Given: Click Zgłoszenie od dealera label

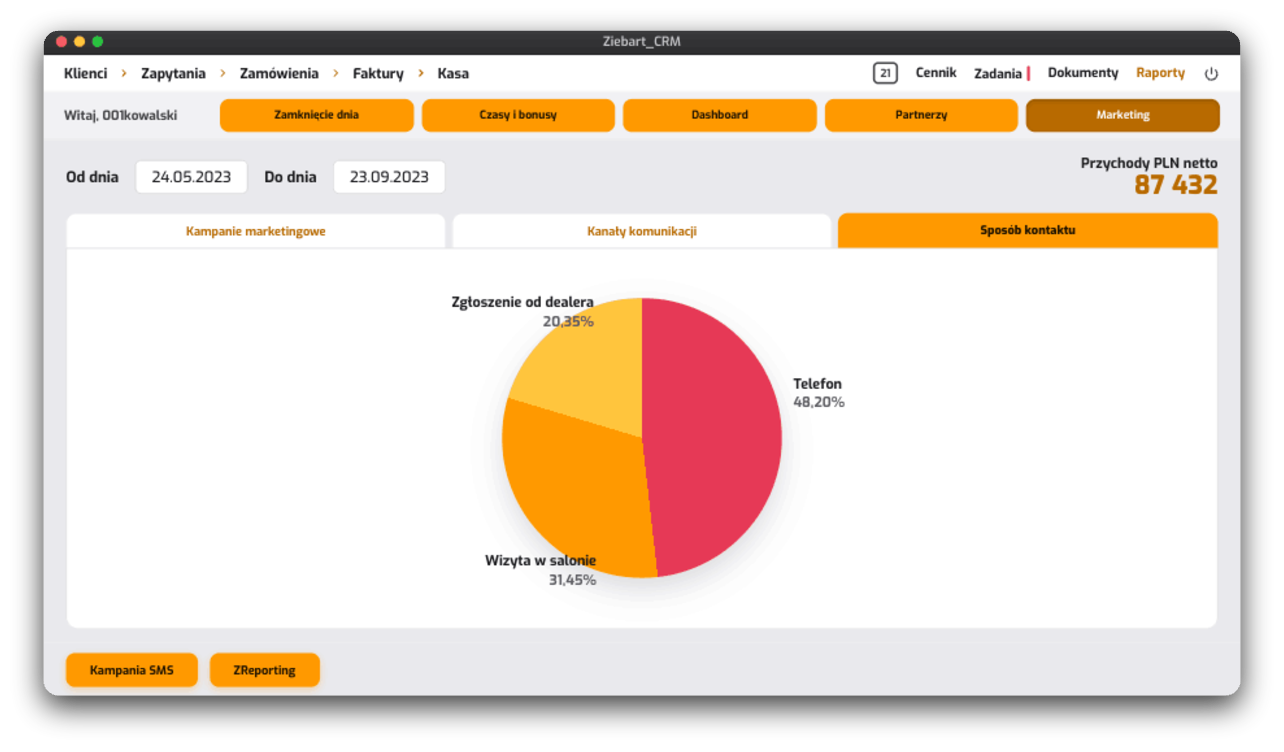Looking at the screenshot, I should click(523, 302).
